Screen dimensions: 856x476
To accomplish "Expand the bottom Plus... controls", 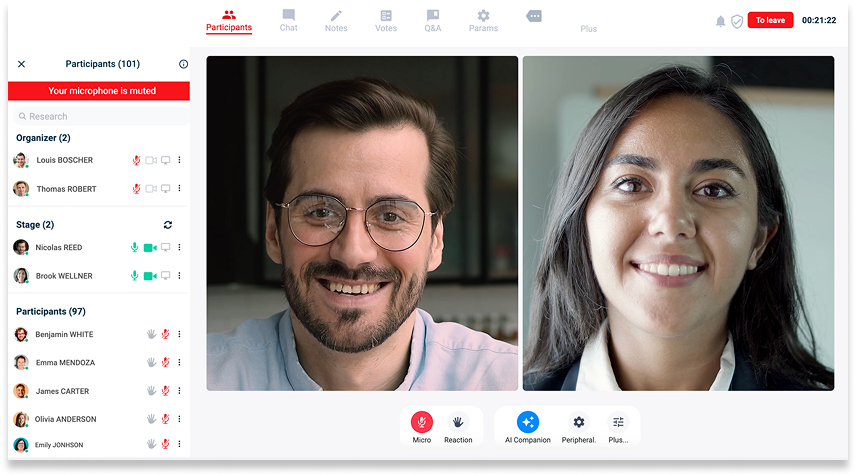I will 618,423.
